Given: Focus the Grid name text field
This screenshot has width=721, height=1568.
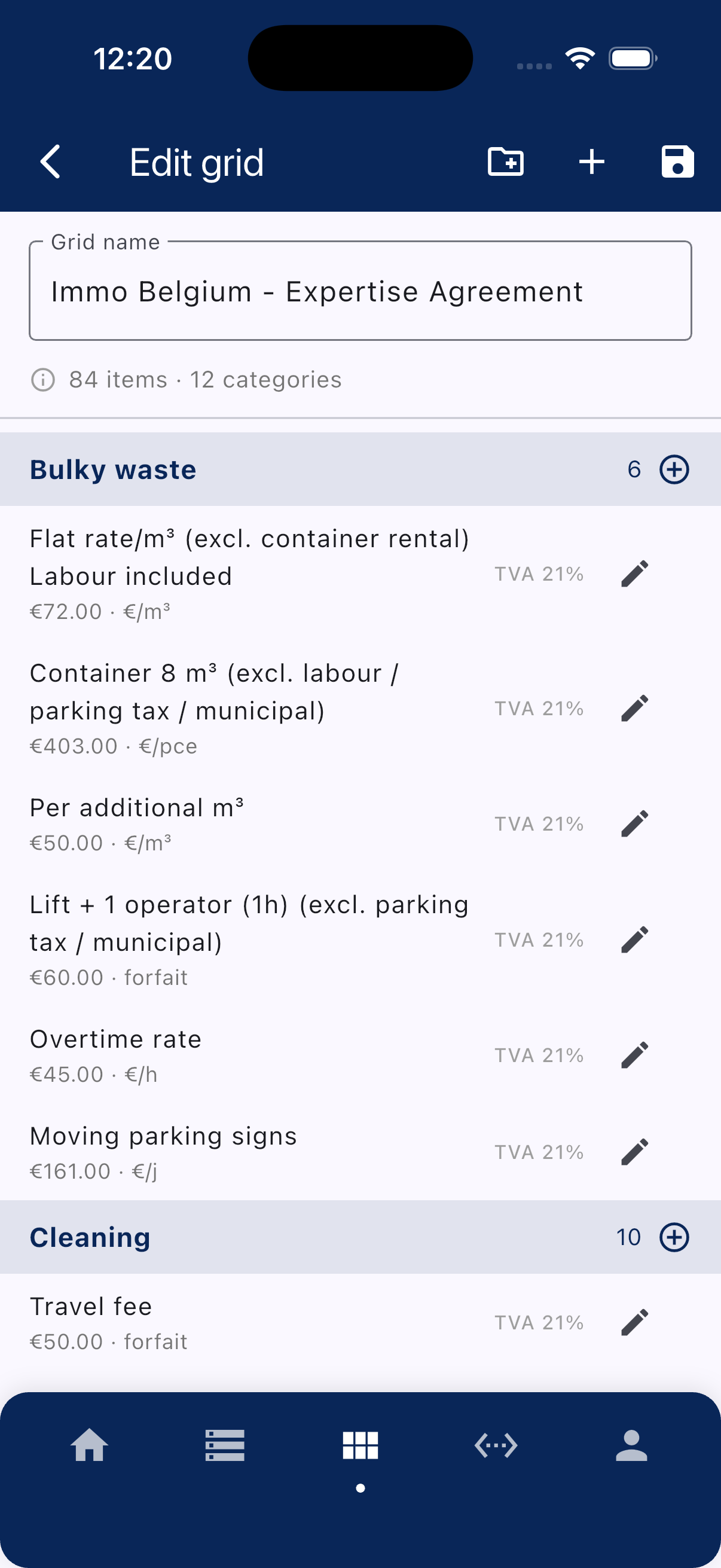Looking at the screenshot, I should pyautogui.click(x=360, y=291).
